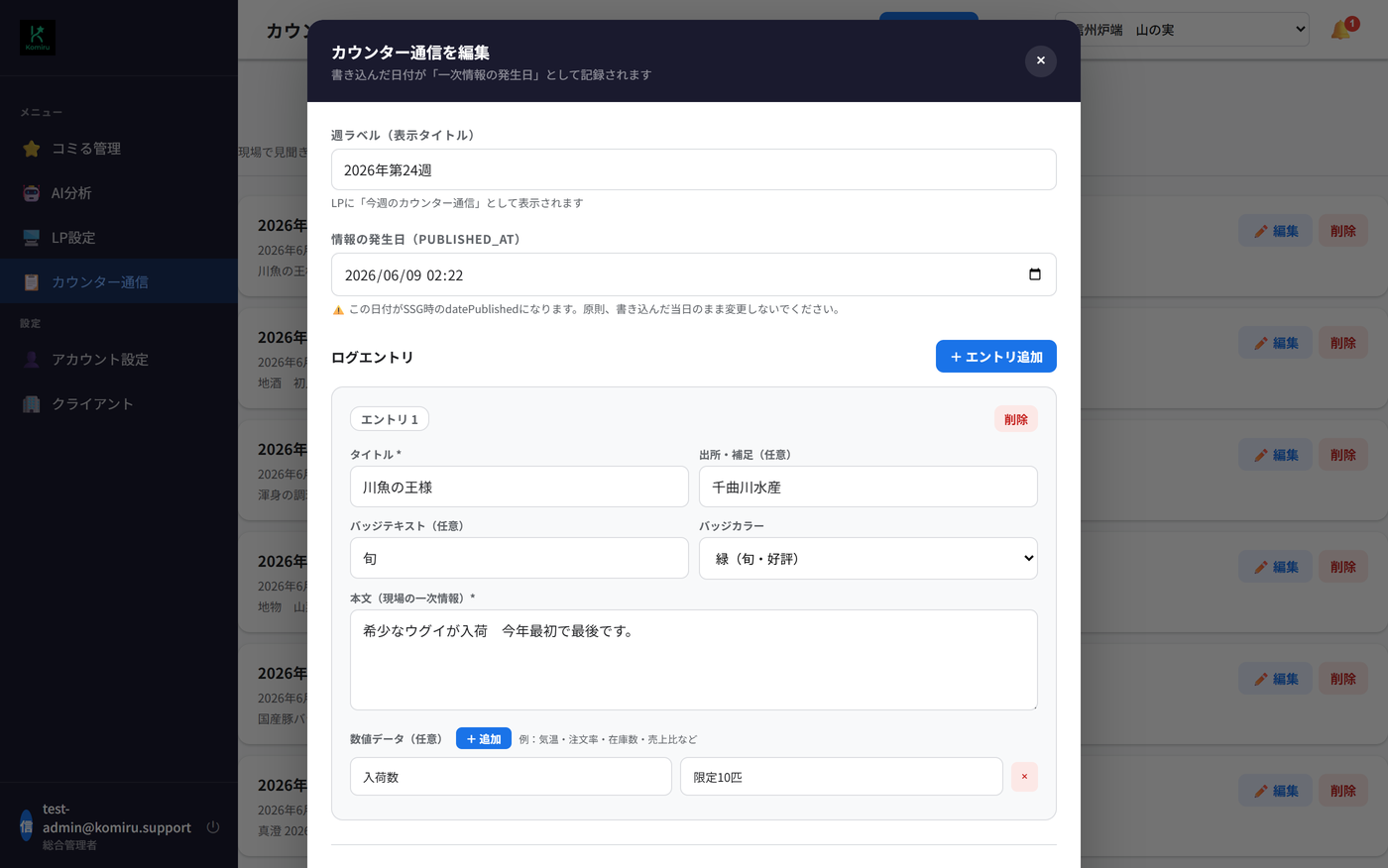
Task: Click 削除 on the last list row
Action: point(1343,791)
